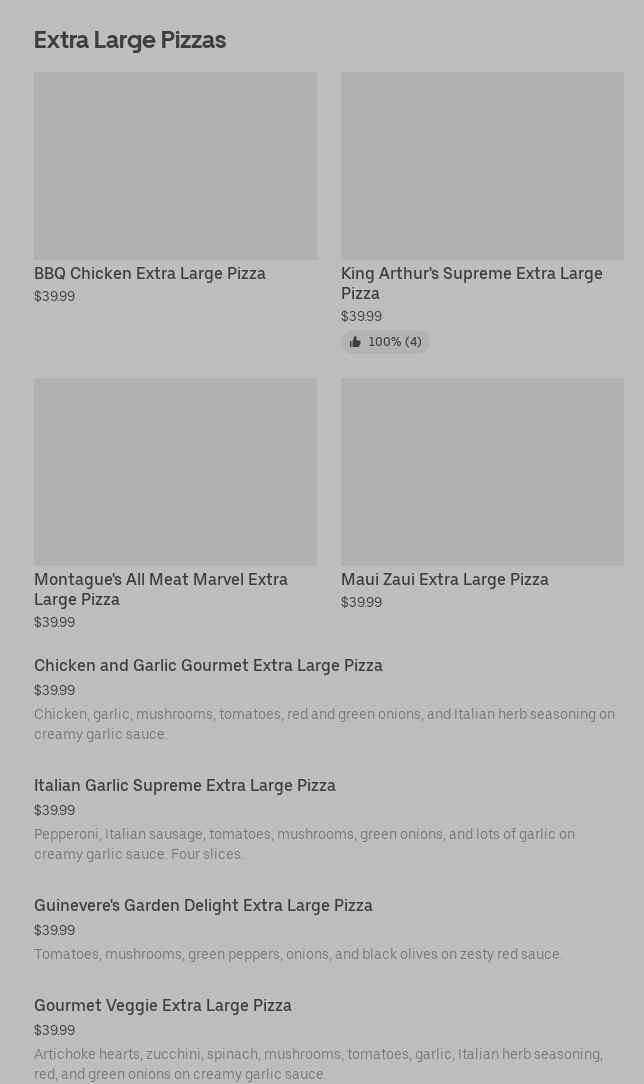Click Maui Zaui Extra Large Pizza name
This screenshot has width=644, height=1084.
pos(444,579)
